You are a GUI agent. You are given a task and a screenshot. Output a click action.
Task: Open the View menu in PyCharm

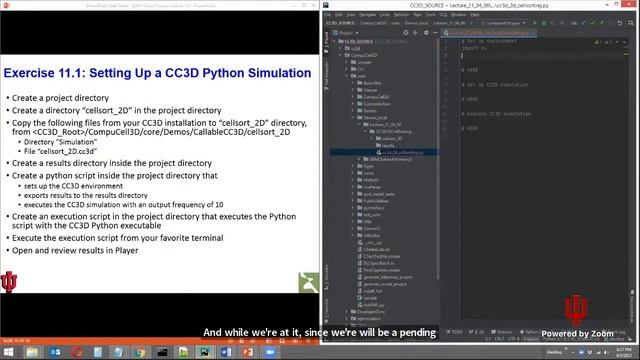point(351,15)
